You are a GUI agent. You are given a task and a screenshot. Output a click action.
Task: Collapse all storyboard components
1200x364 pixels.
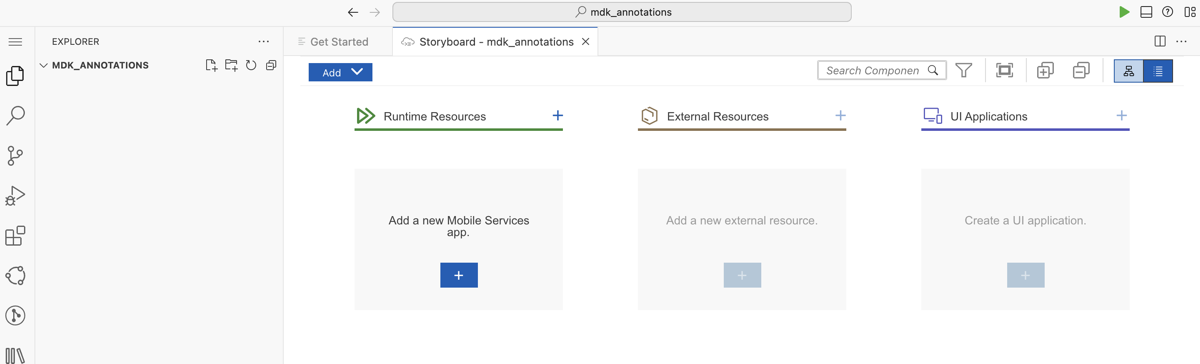[x=1081, y=71]
